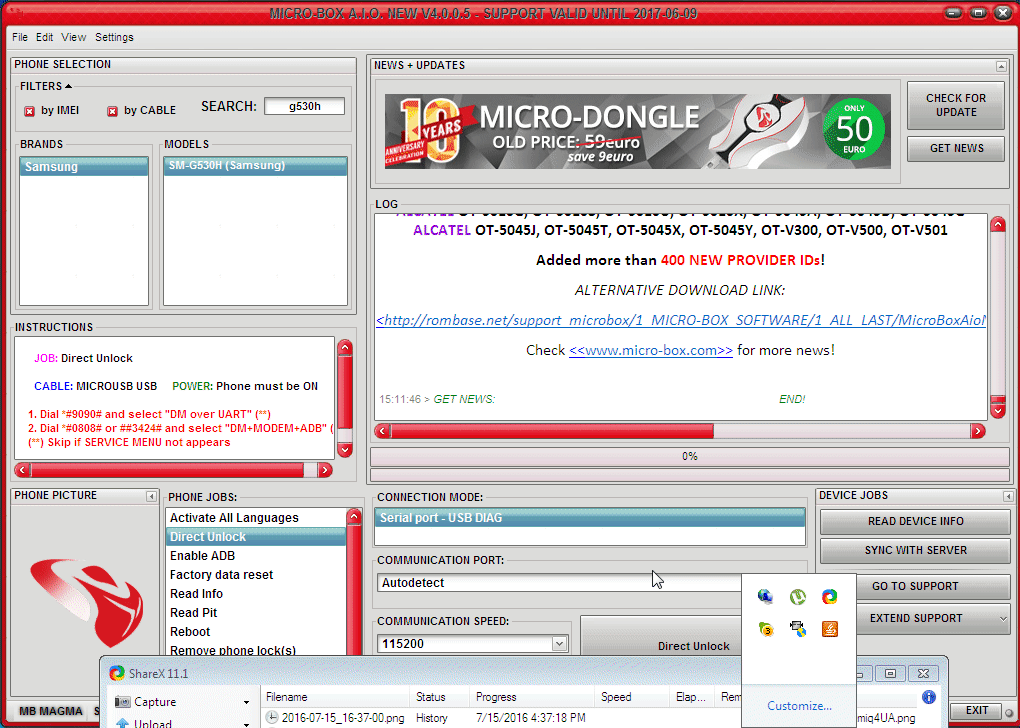Click the phone jobs list scroll up arrow

[x=354, y=517]
